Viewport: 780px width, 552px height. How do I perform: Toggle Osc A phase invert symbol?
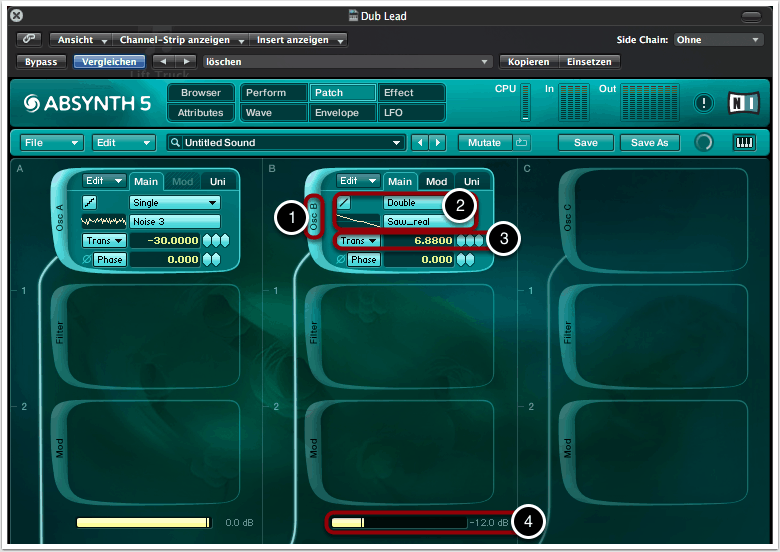[86, 260]
